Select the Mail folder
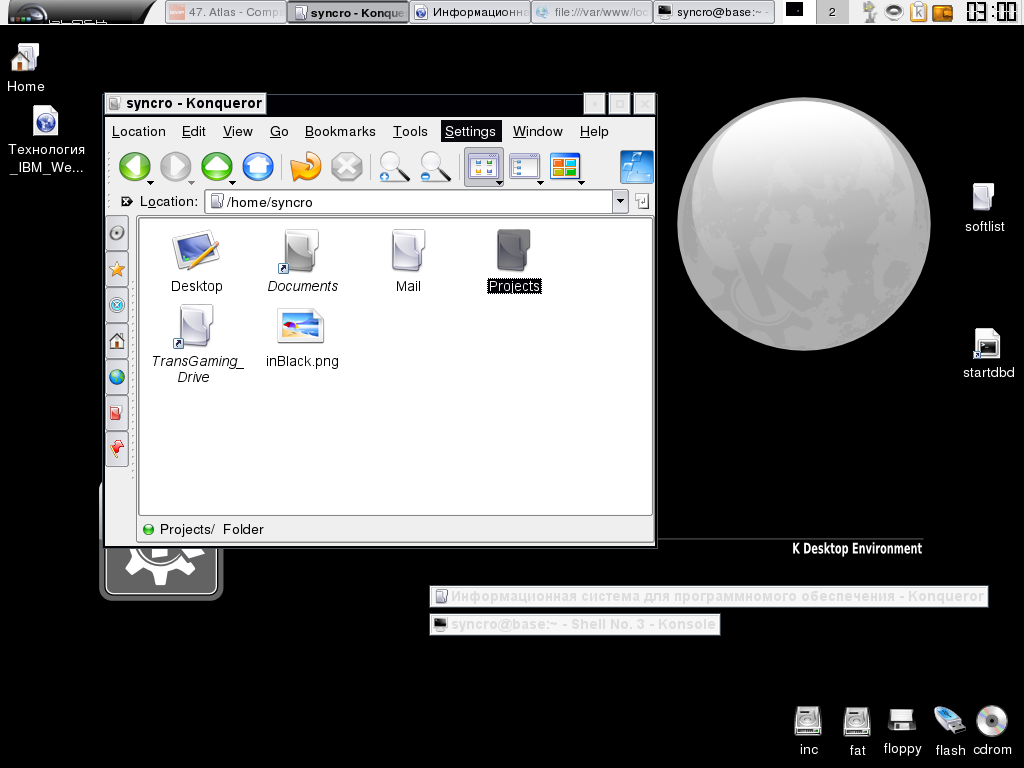The width and height of the screenshot is (1024, 768). point(408,261)
